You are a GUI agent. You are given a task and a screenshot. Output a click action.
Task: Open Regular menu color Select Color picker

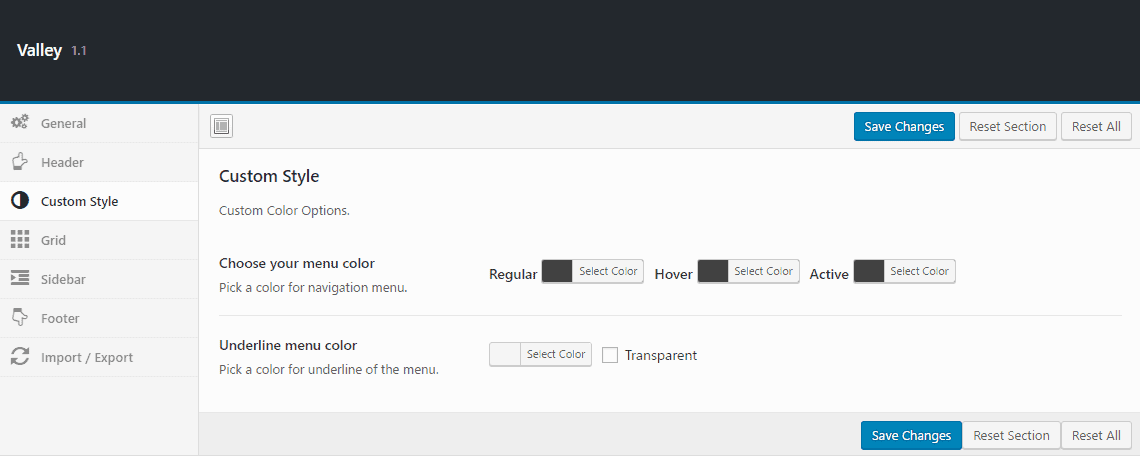608,271
